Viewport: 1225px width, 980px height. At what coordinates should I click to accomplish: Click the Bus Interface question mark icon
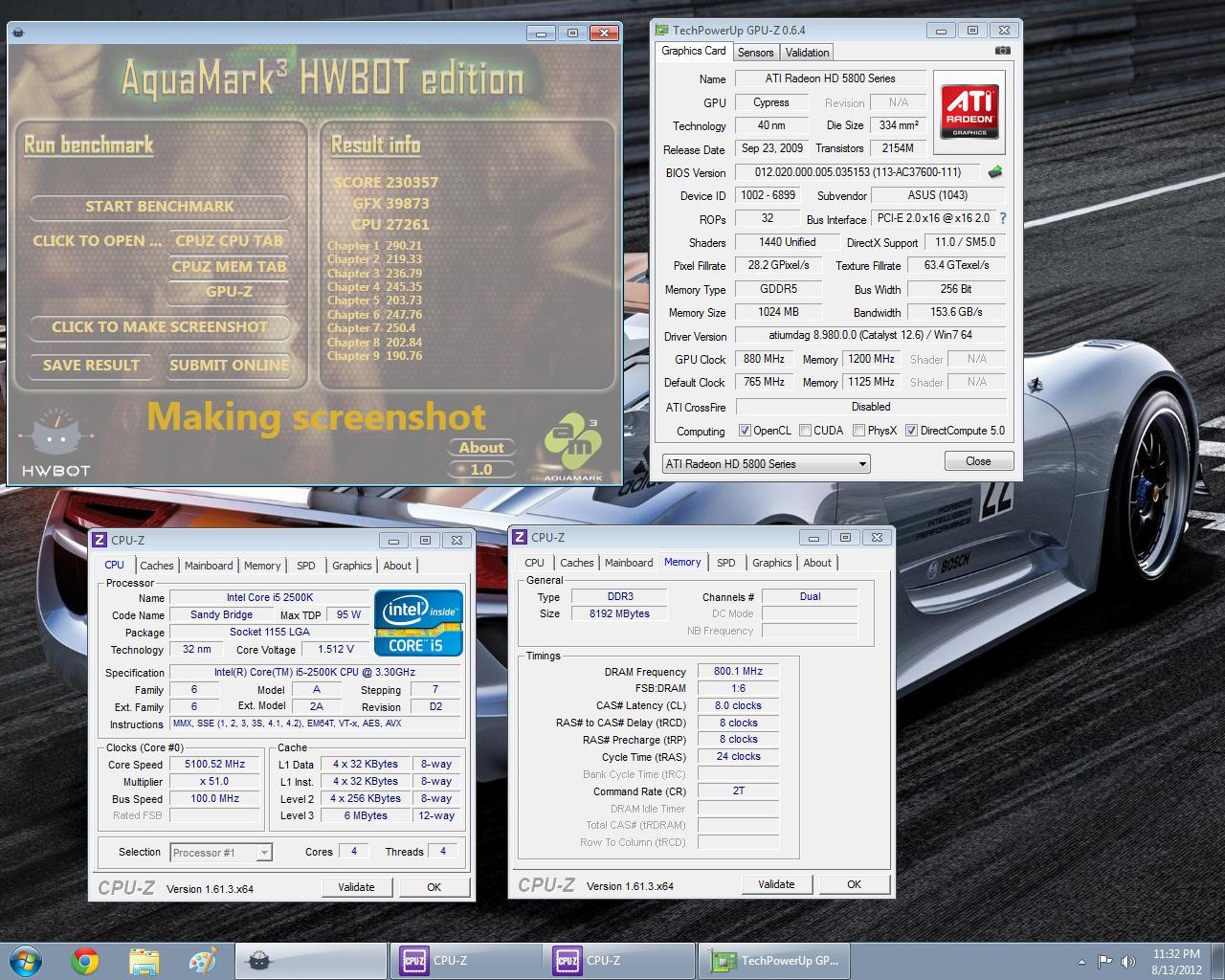point(1002,218)
